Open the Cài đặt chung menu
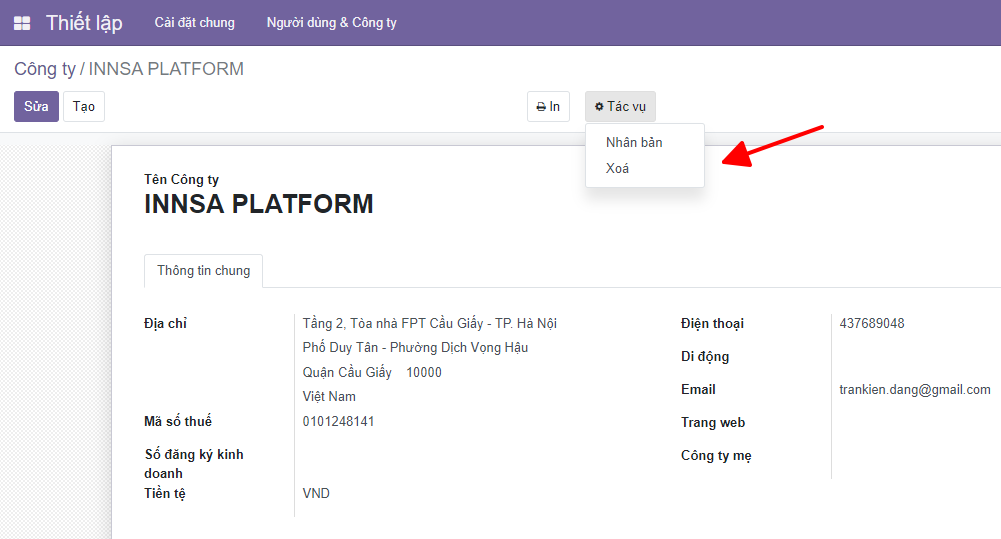Image resolution: width=1001 pixels, height=539 pixels. (x=195, y=22)
